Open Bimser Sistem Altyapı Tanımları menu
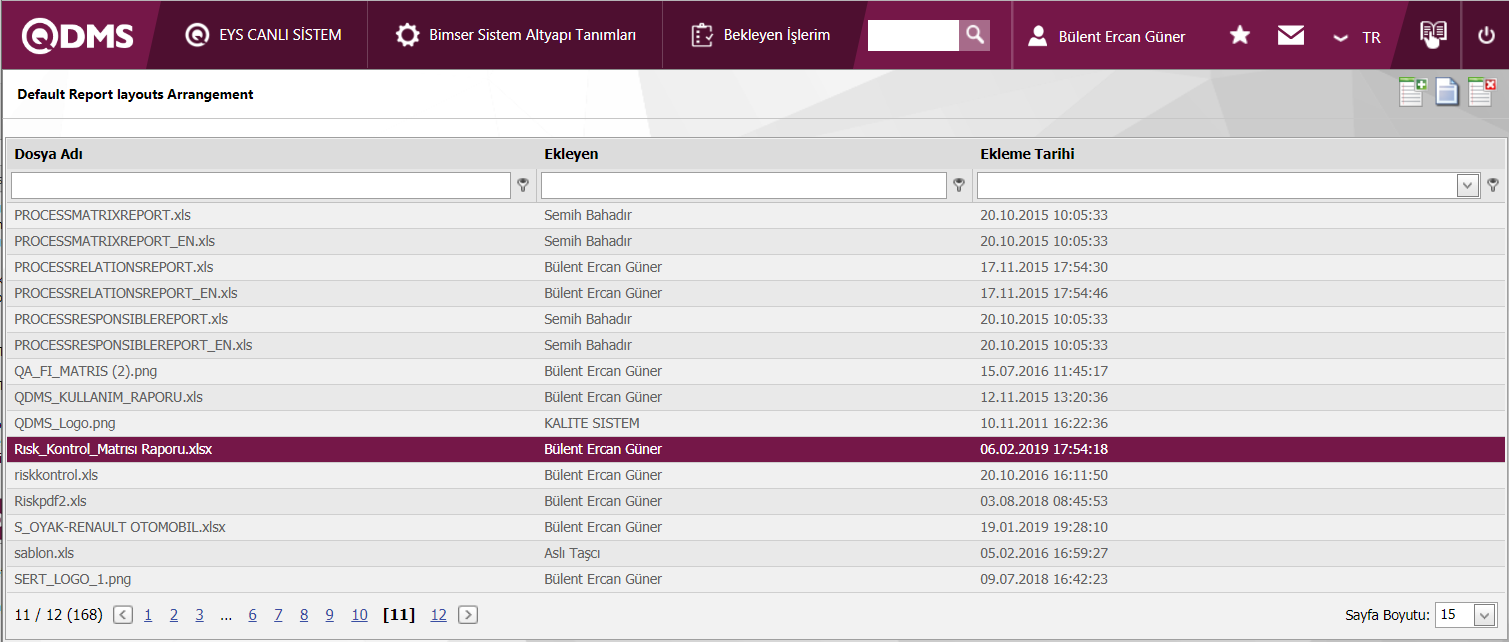Screen dimensions: 1509x642 coord(515,35)
